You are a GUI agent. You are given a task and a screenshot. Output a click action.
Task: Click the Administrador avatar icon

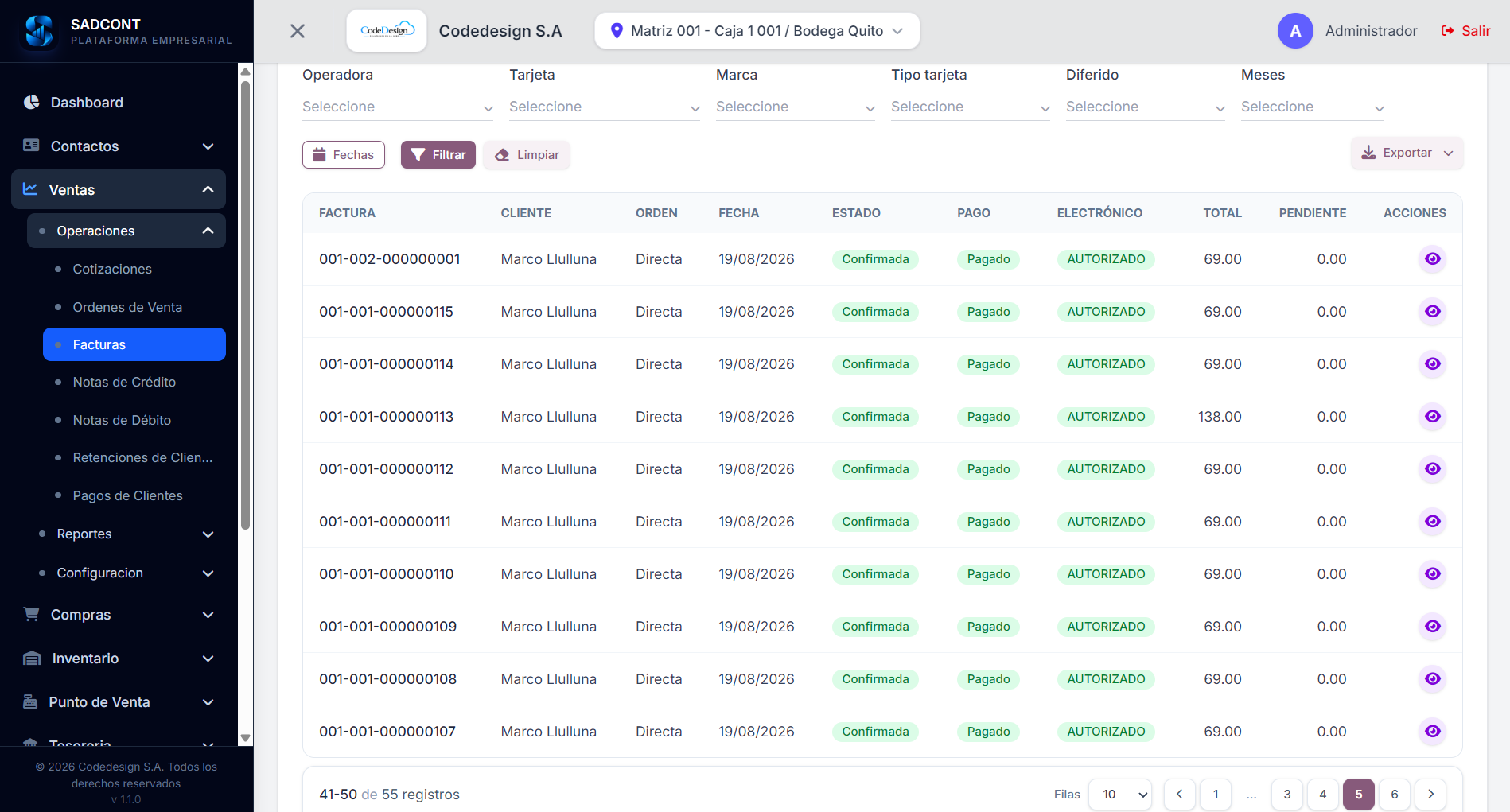click(x=1295, y=31)
